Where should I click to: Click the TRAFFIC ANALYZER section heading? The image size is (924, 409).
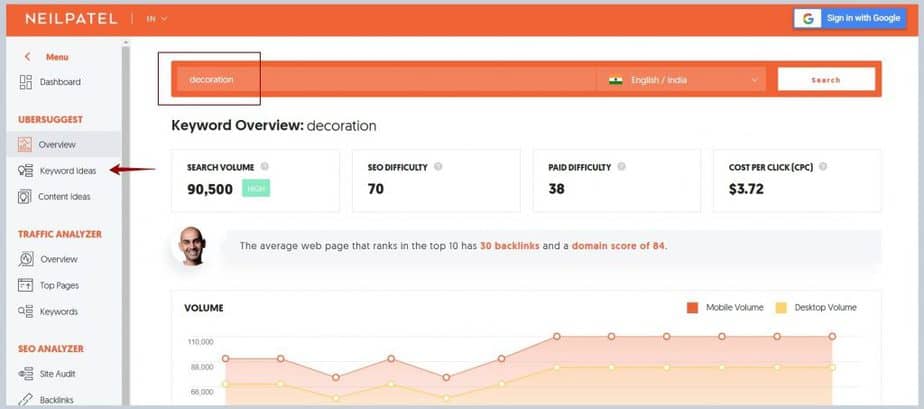pyautogui.click(x=60, y=234)
